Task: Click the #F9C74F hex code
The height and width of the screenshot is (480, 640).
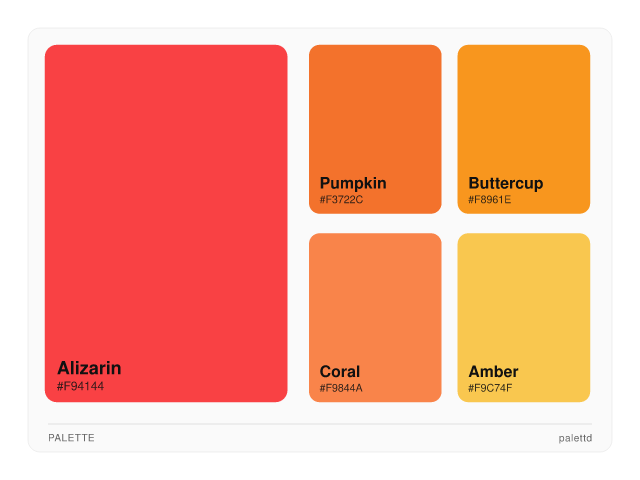Action: coord(490,388)
